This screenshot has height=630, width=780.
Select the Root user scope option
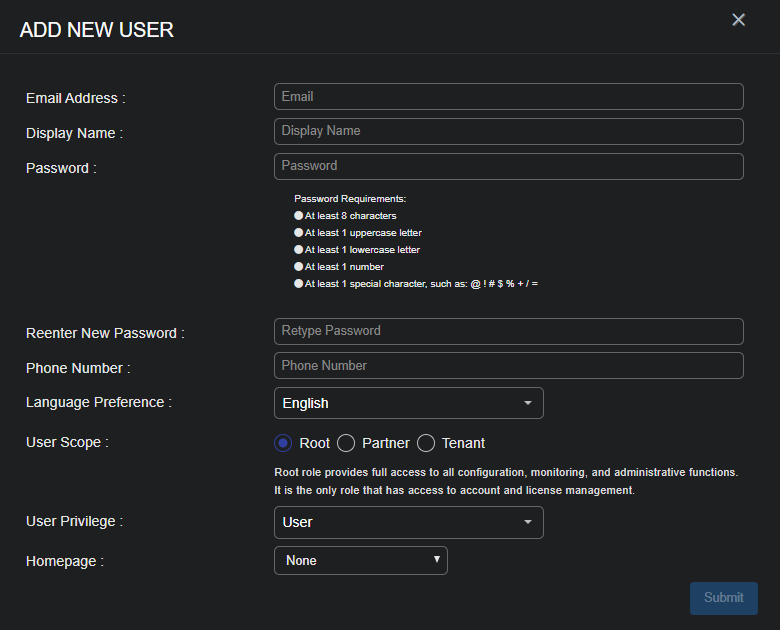pyautogui.click(x=283, y=443)
